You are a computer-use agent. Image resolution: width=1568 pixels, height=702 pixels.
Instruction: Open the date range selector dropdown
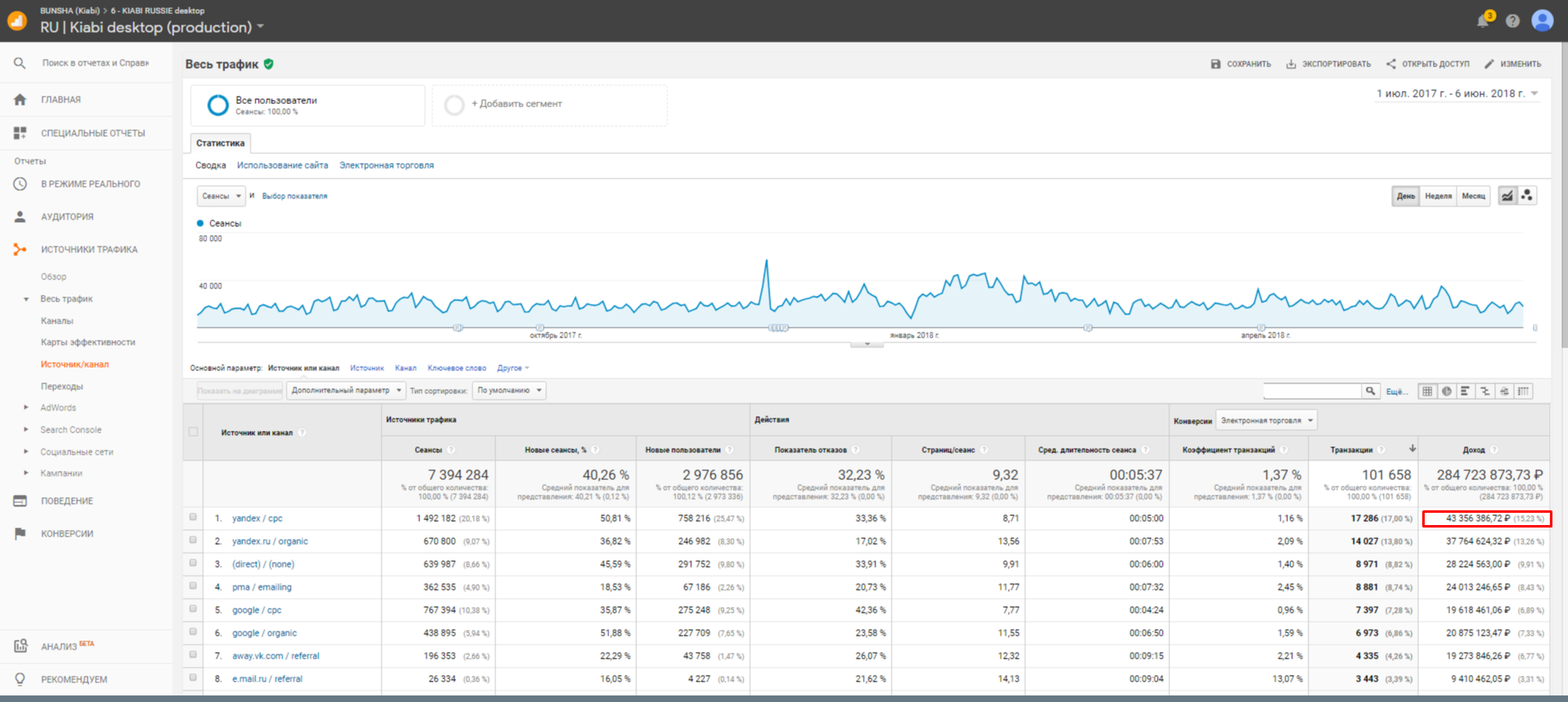click(1457, 93)
